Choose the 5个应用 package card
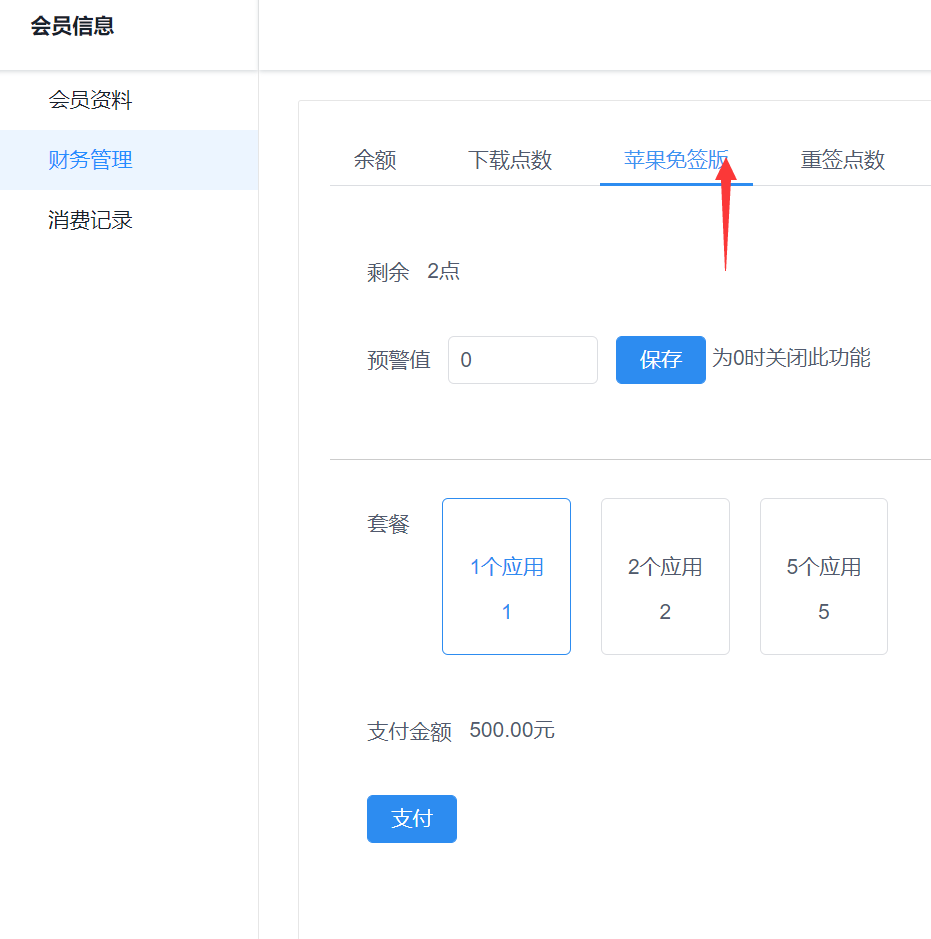 (824, 576)
